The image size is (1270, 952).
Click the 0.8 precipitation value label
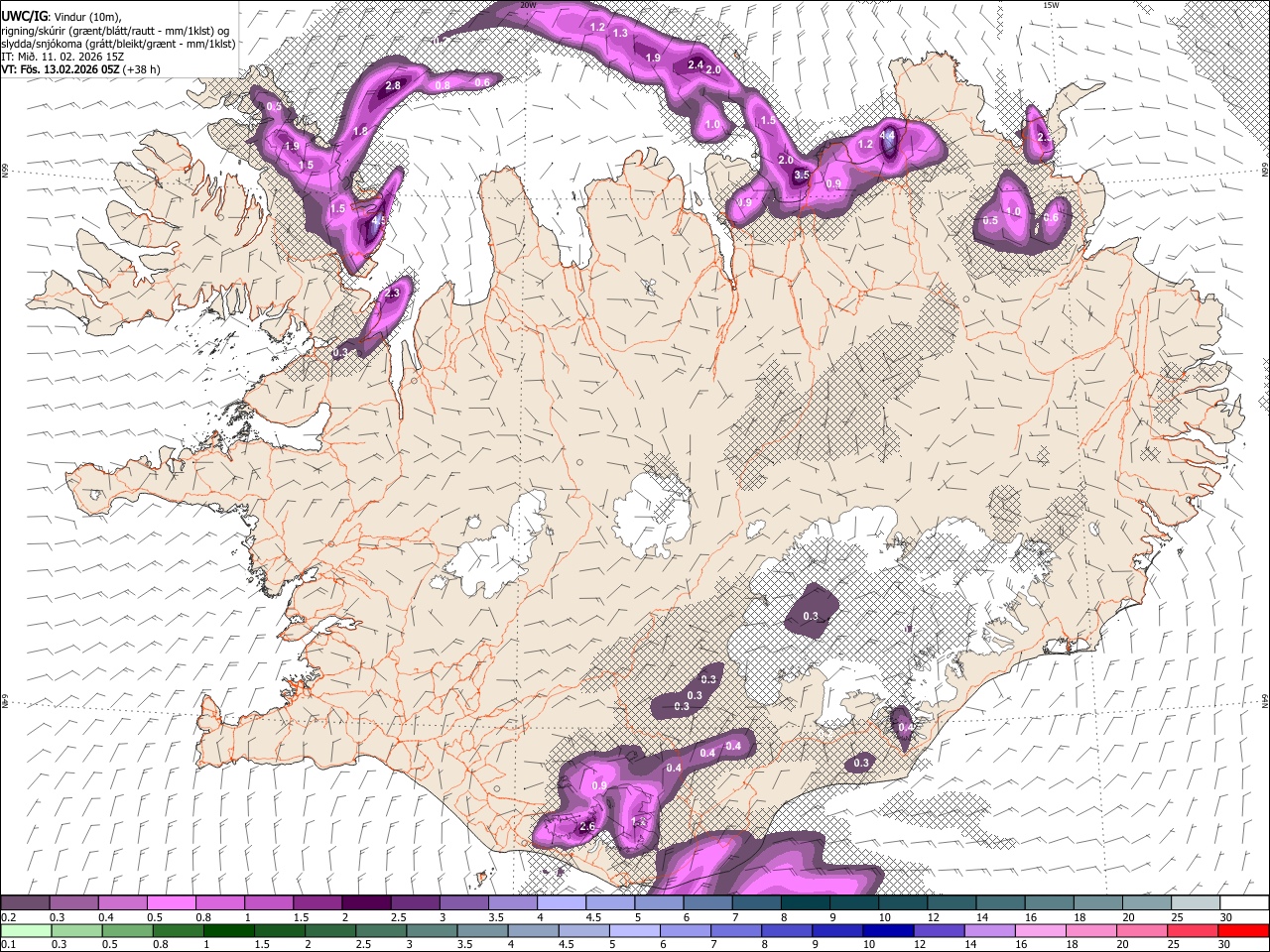[x=444, y=85]
